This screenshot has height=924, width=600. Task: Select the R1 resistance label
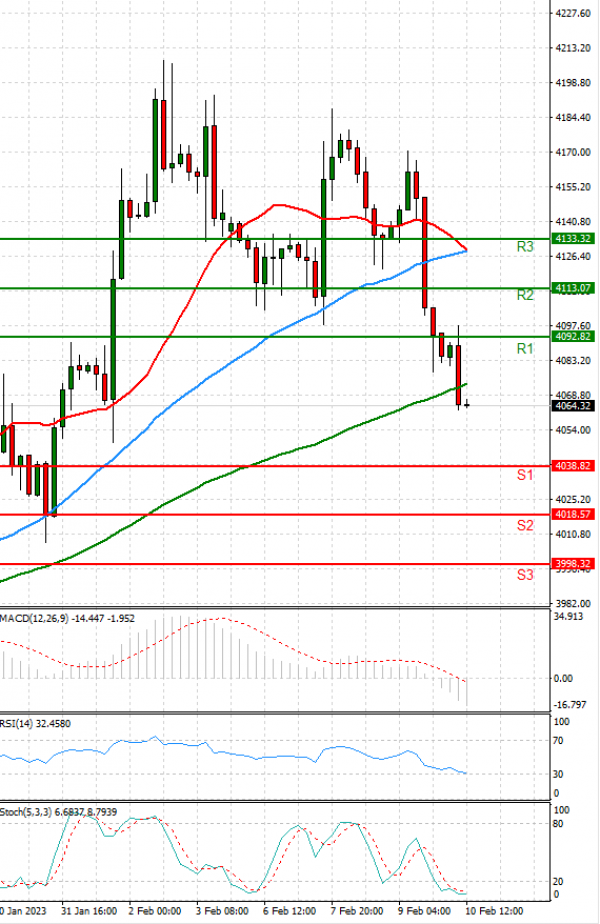click(x=525, y=349)
